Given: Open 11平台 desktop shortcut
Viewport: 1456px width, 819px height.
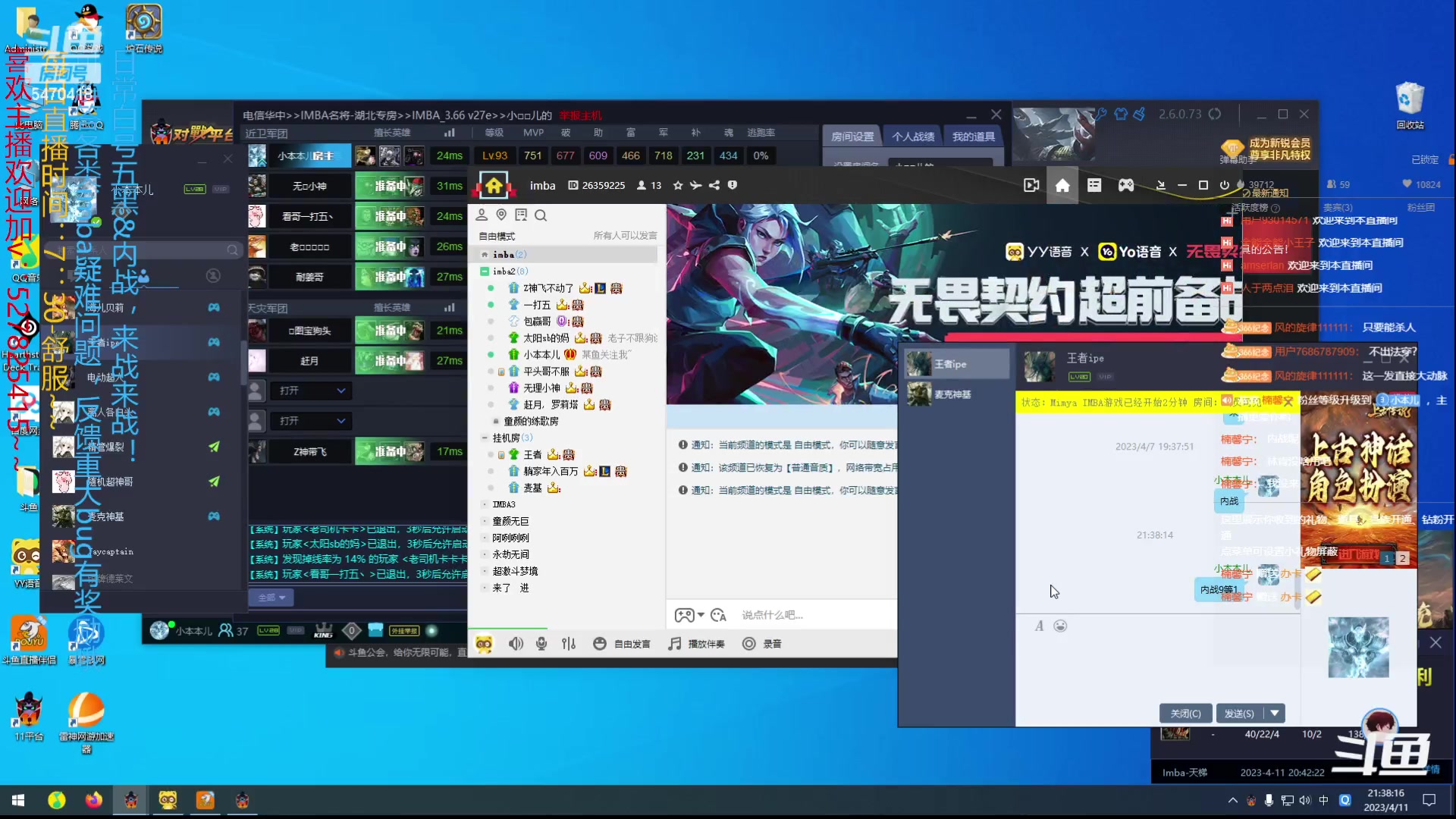Looking at the screenshot, I should click(x=29, y=717).
